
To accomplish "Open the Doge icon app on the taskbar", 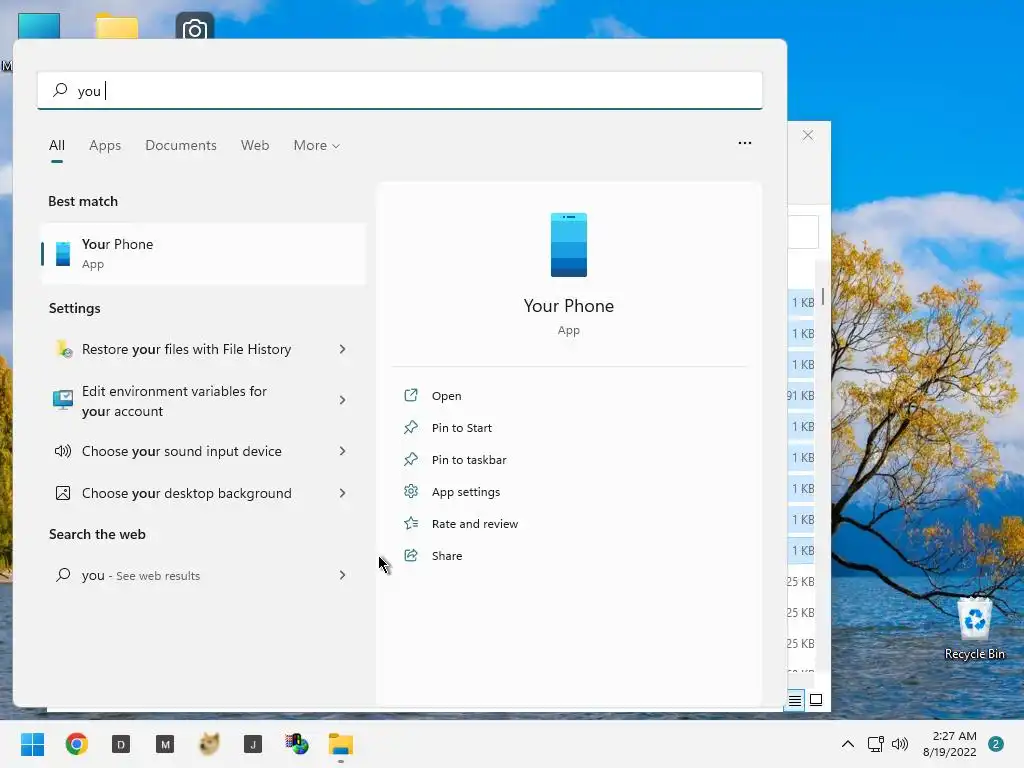I will (209, 744).
